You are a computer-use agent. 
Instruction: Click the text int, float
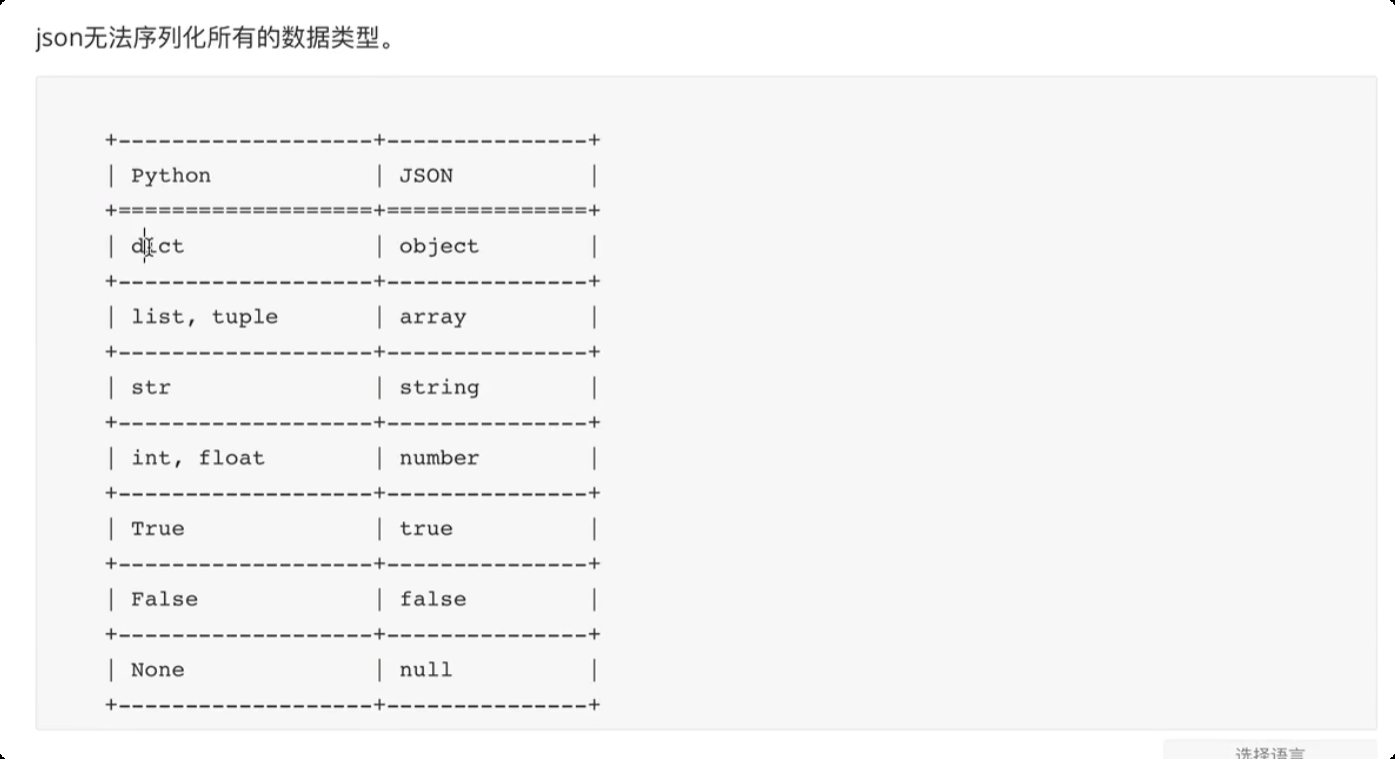pos(198,458)
